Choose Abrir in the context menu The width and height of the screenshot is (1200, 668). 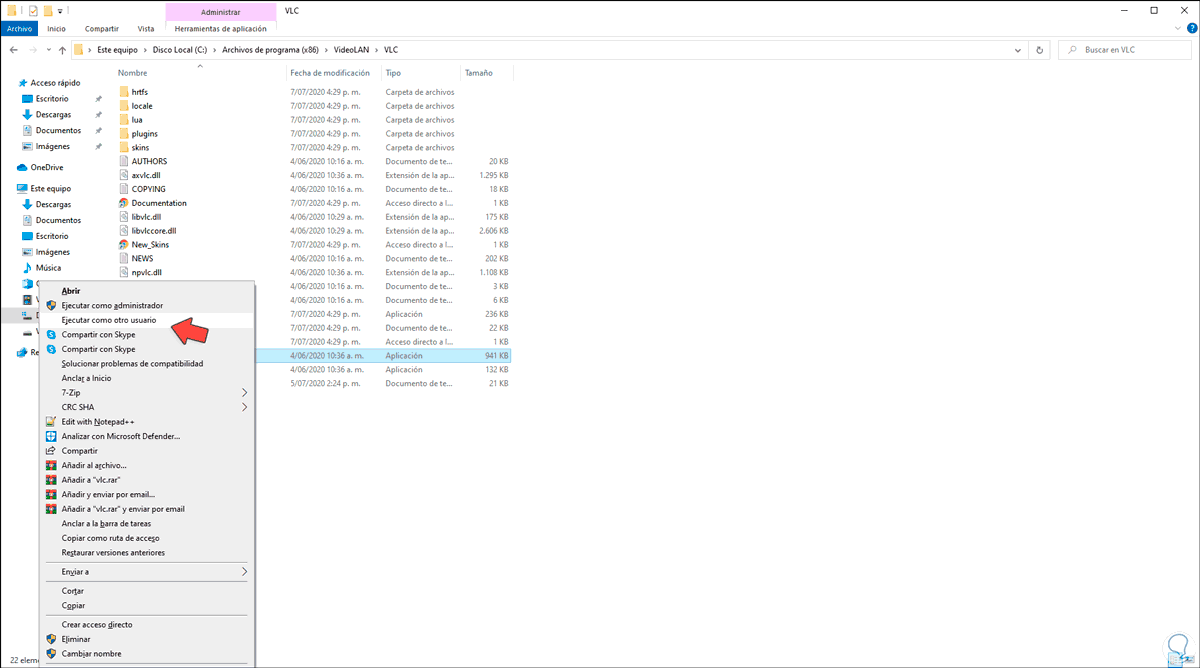tap(71, 291)
